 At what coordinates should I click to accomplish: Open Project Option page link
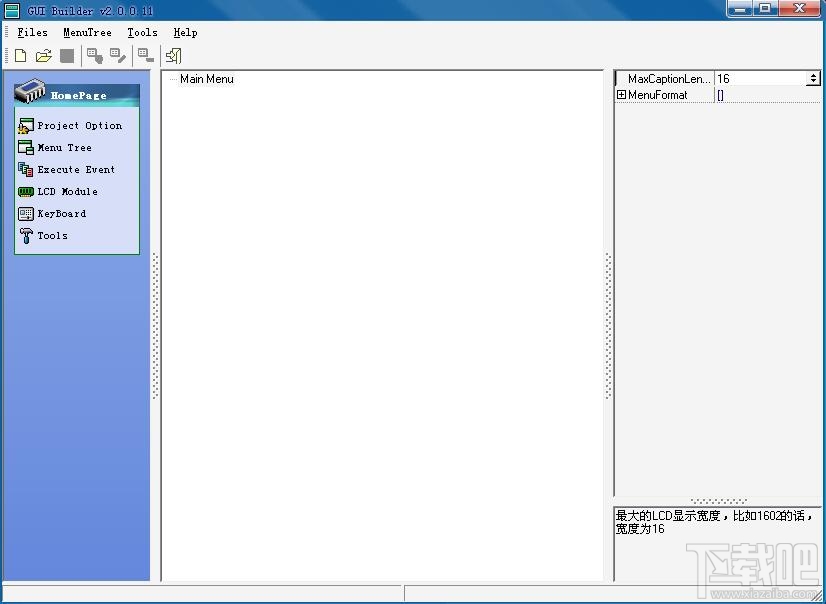[x=80, y=126]
